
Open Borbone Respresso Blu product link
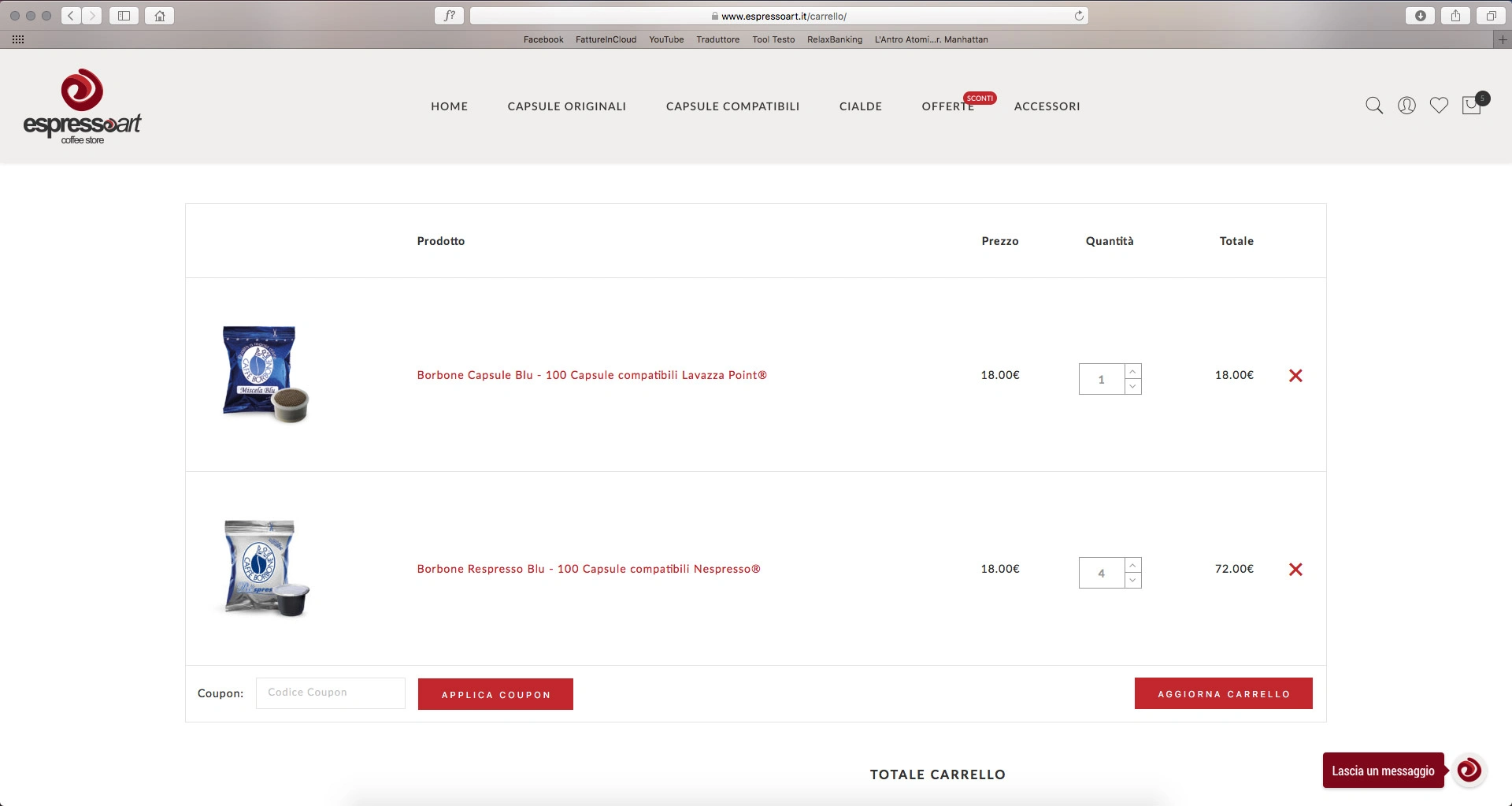(x=588, y=569)
